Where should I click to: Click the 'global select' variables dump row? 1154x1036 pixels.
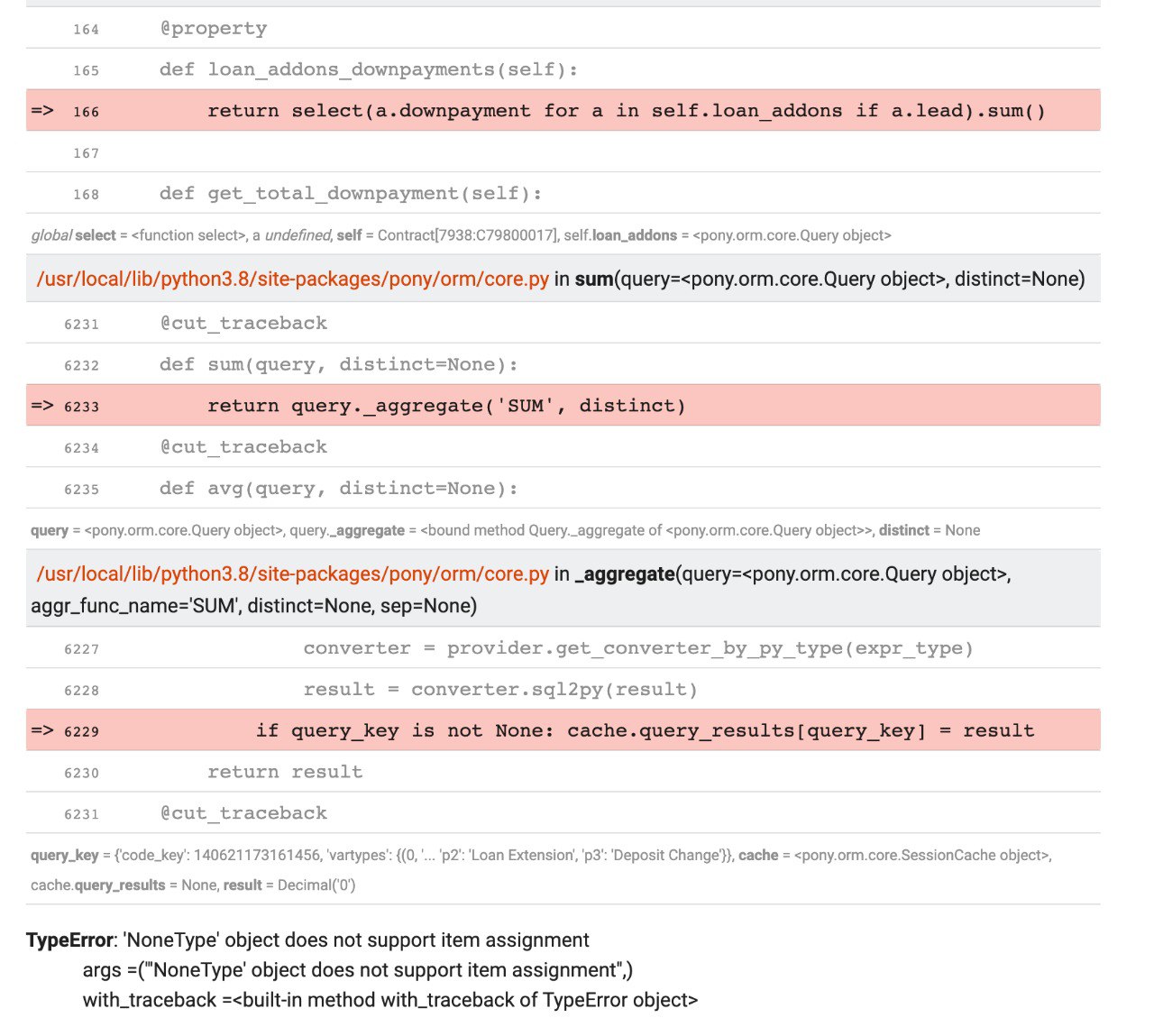[x=460, y=235]
